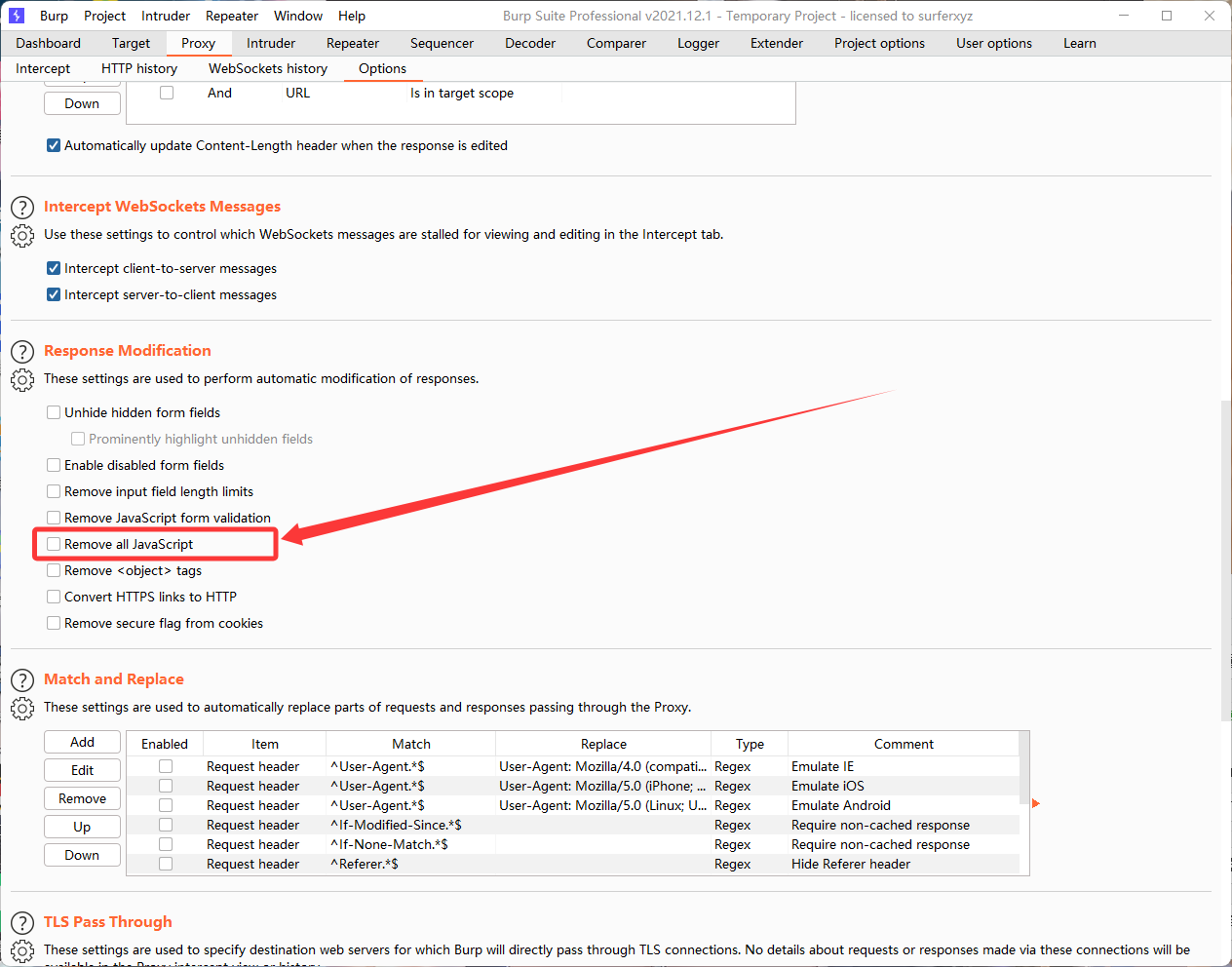Image resolution: width=1232 pixels, height=967 pixels.
Task: Check Remove all JavaScript
Action: (54, 544)
